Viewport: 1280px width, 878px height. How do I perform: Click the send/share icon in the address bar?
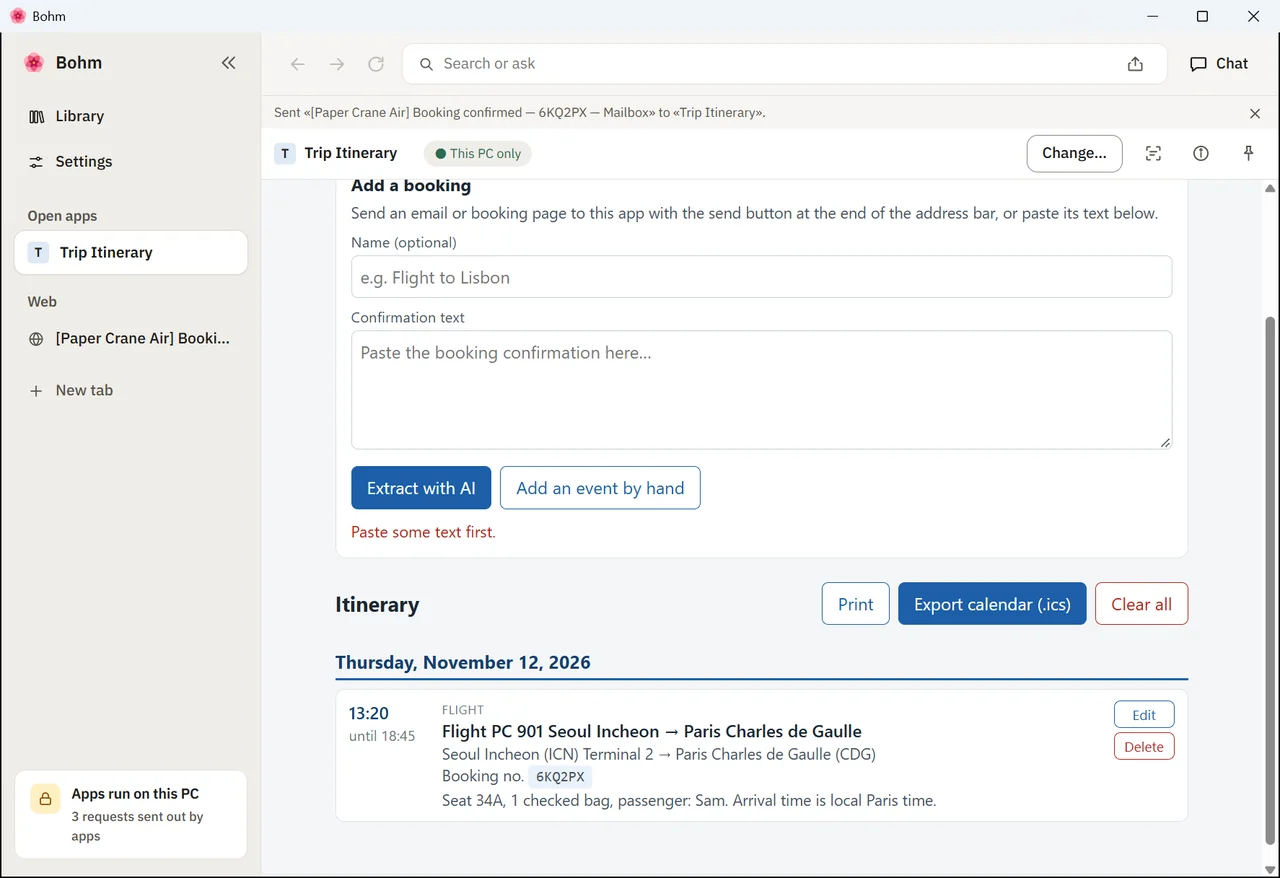(x=1135, y=64)
